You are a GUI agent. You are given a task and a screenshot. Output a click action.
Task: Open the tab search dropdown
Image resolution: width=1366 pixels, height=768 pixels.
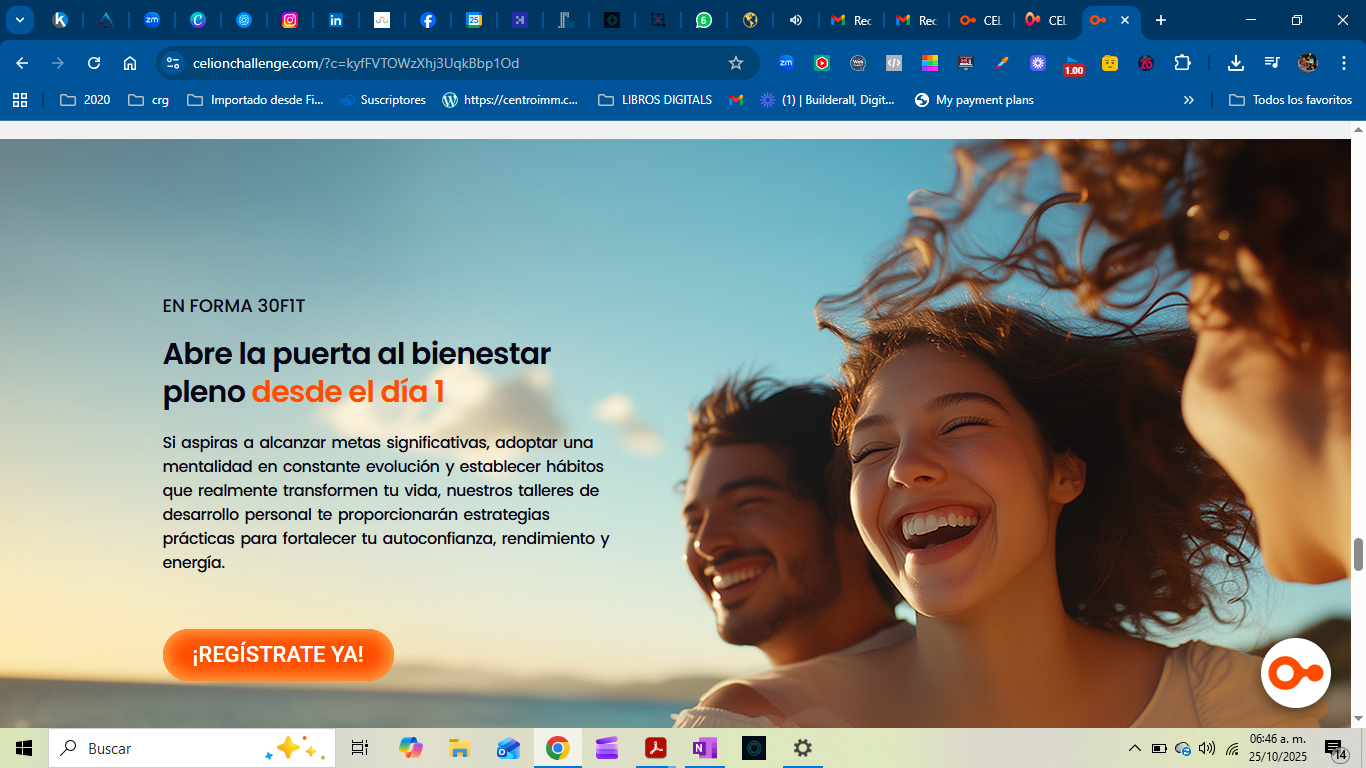click(19, 20)
